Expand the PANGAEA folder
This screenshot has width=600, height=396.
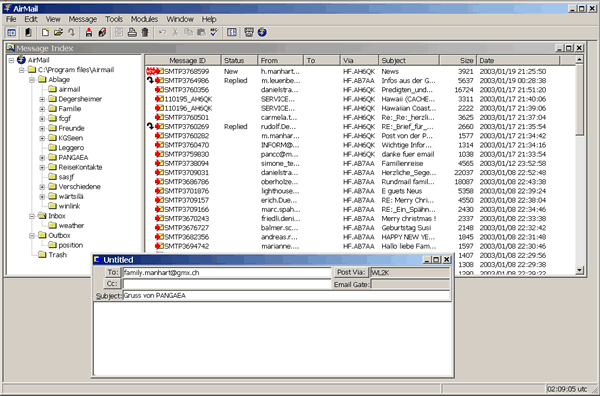(42, 157)
